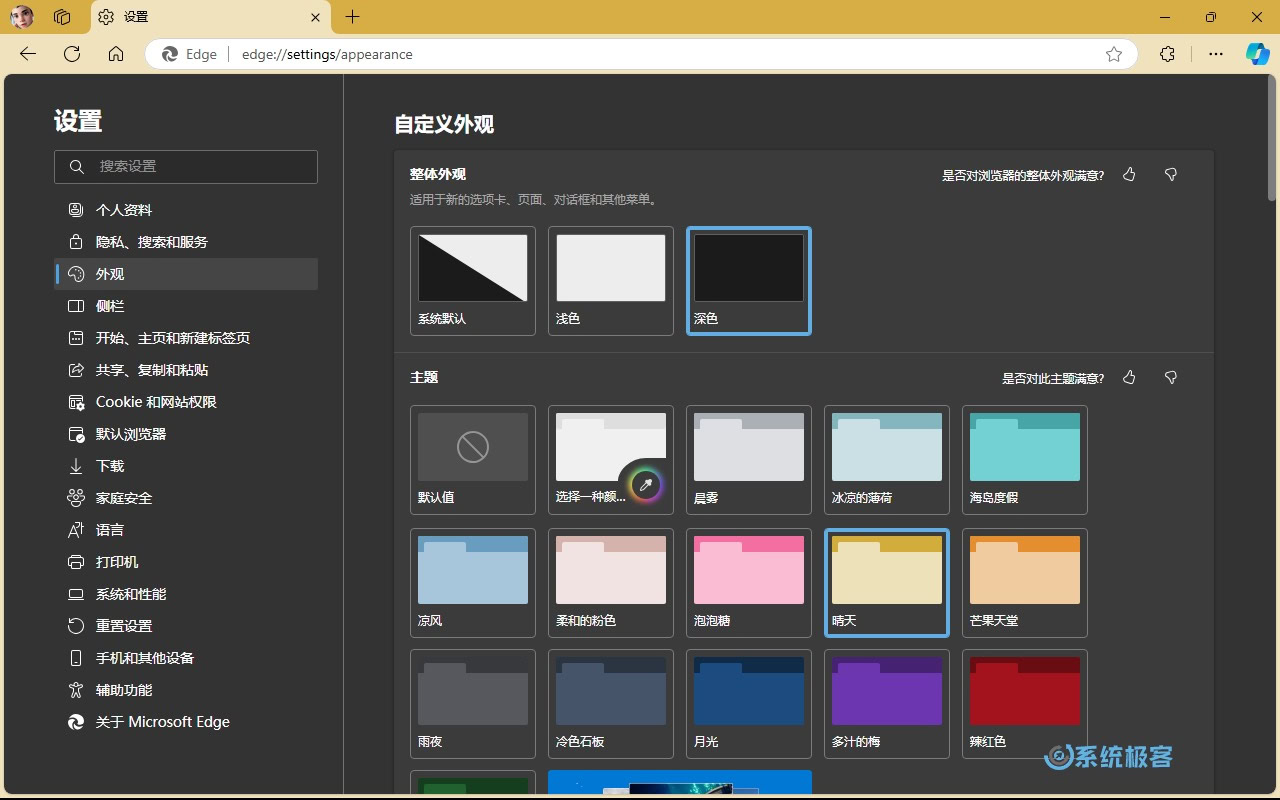Viewport: 1280px width, 800px height.
Task: Open 共享、复制和粘贴 settings
Action: [186, 370]
